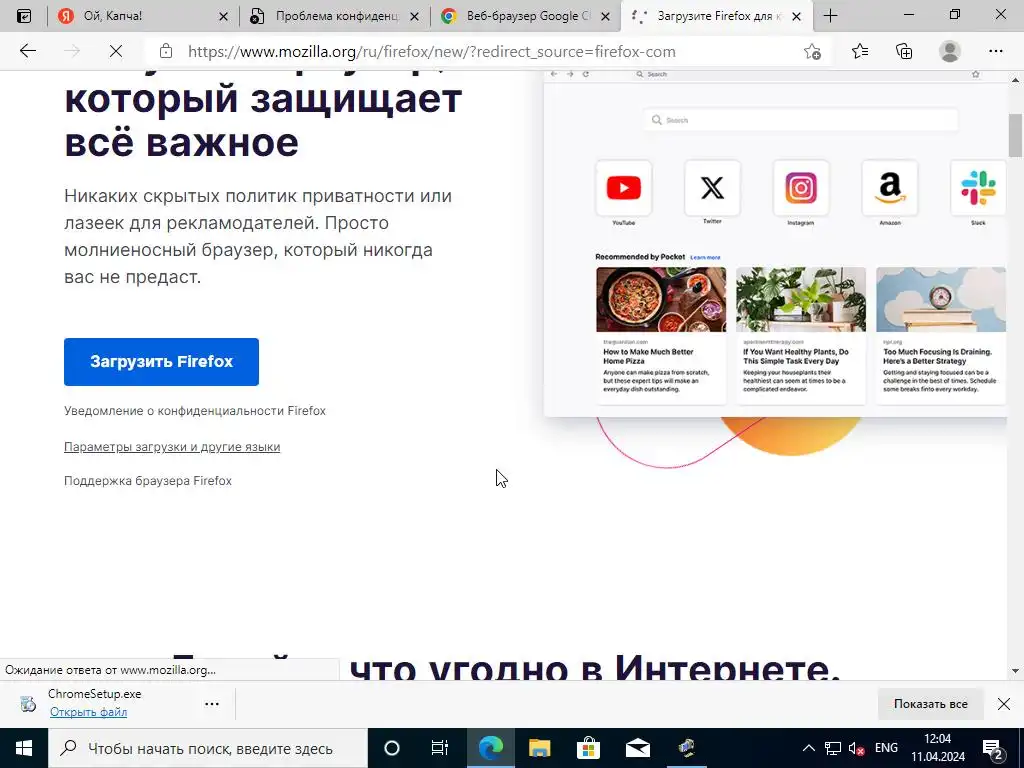Image resolution: width=1024 pixels, height=768 pixels.
Task: Click the scrollbar down arrow
Action: click(1016, 671)
